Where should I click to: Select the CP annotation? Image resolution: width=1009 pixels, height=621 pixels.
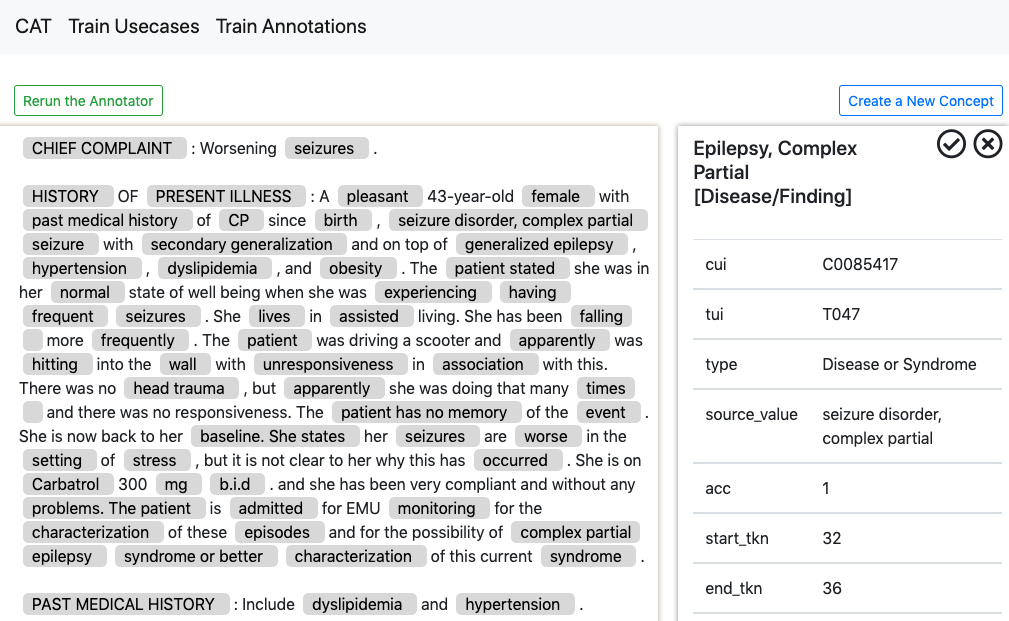coord(241,220)
